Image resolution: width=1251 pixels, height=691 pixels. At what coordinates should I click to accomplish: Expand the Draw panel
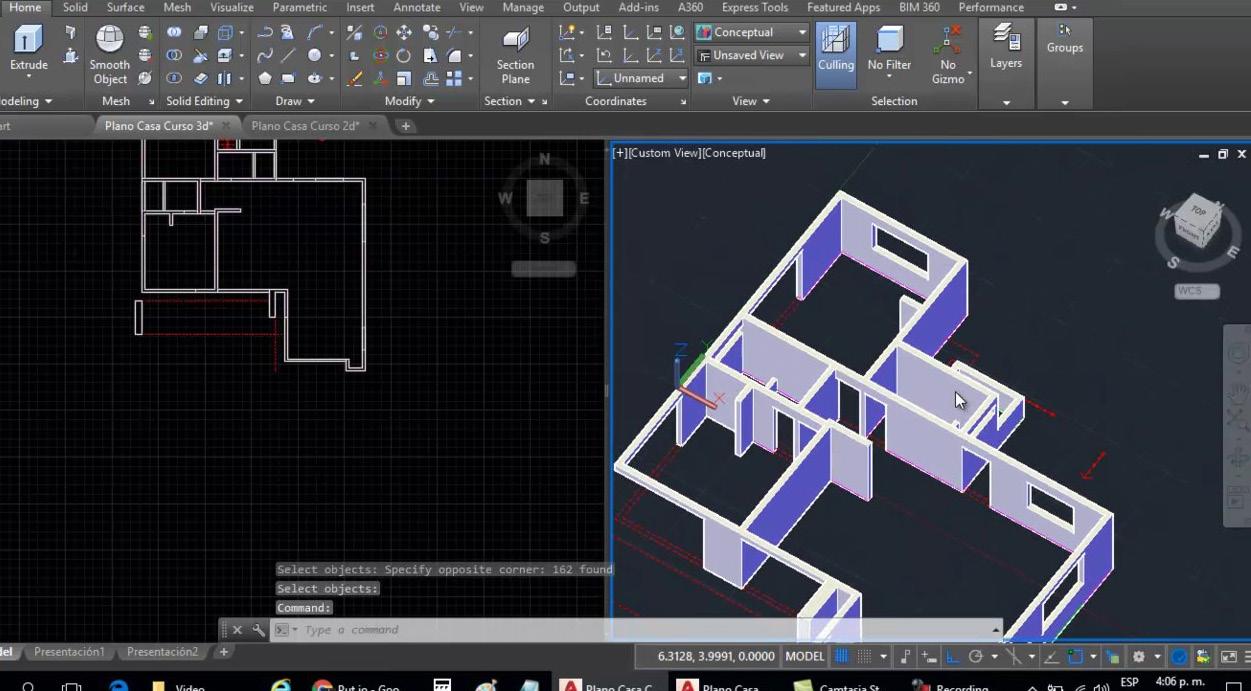click(x=295, y=101)
